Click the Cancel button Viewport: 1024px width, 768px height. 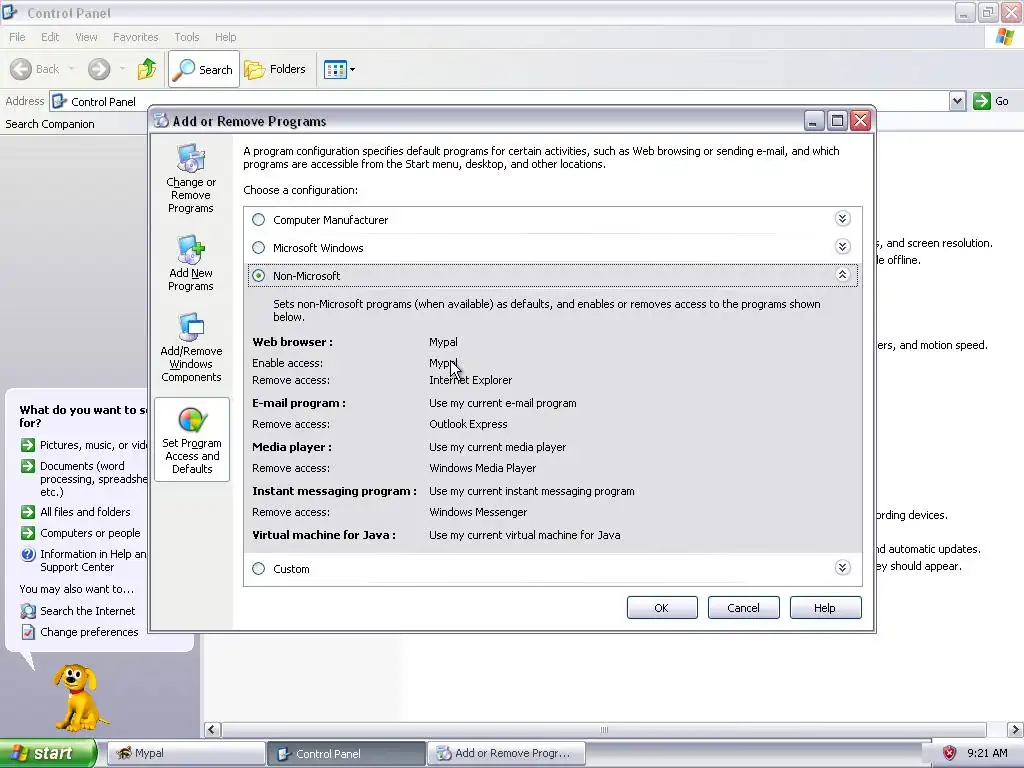pyautogui.click(x=744, y=607)
